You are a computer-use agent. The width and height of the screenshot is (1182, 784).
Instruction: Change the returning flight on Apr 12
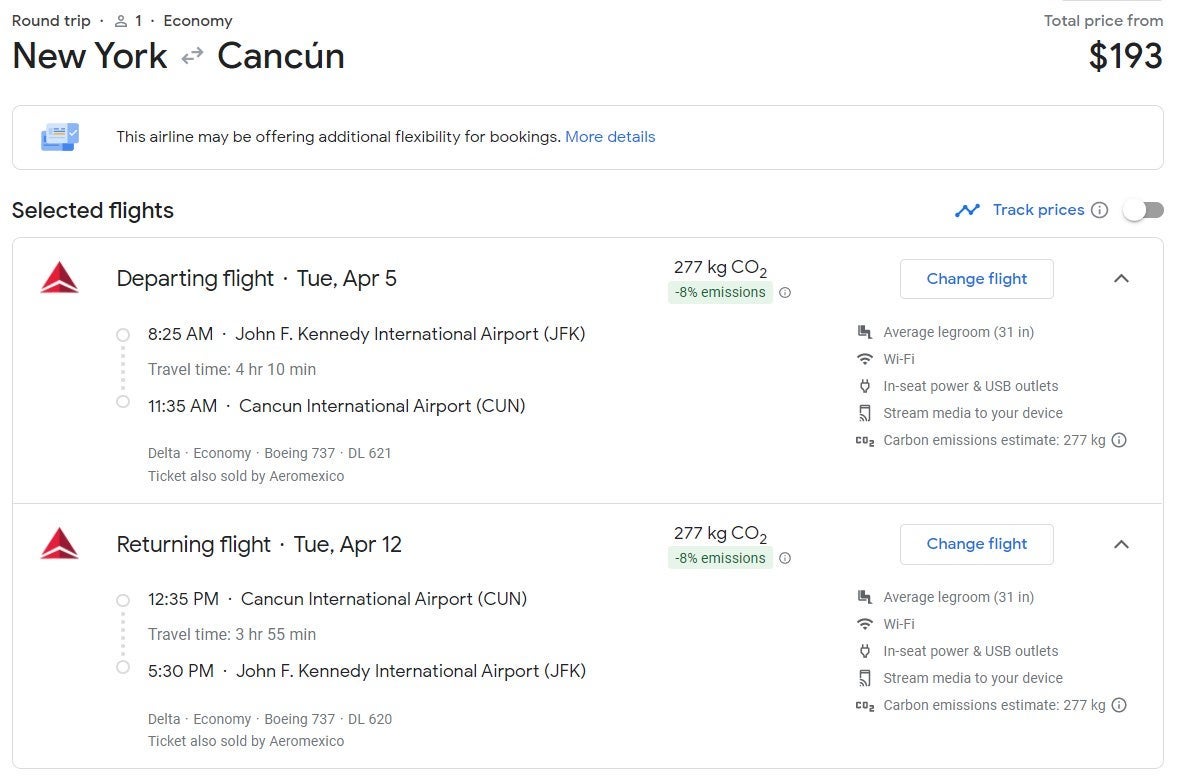(x=976, y=544)
